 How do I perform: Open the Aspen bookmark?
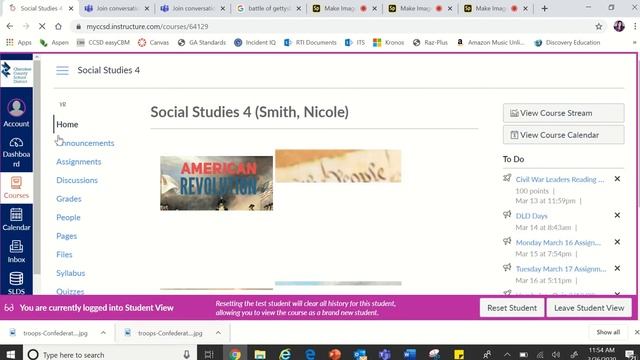(54, 42)
